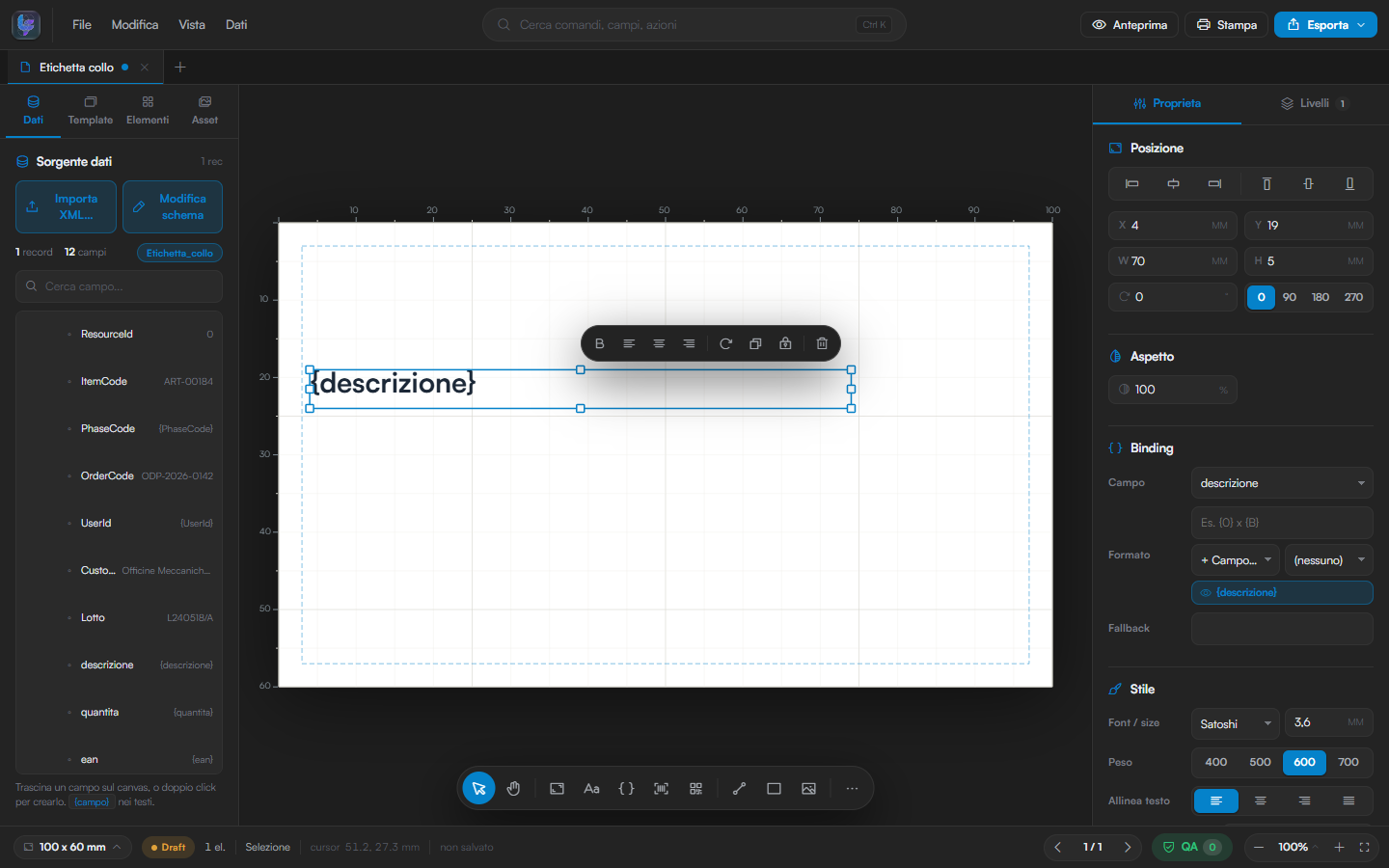
Task: Click the Stampa print button
Action: pyautogui.click(x=1227, y=25)
